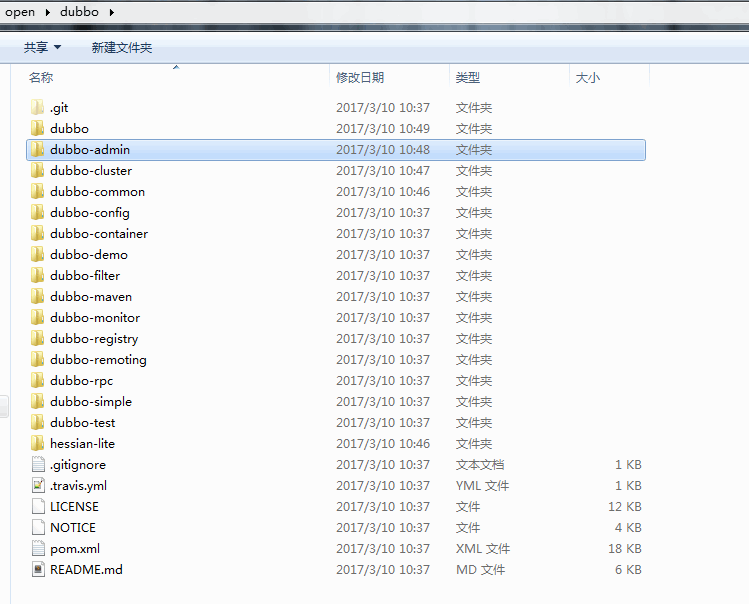
Task: Click the pom.xml file icon
Action: pos(38,549)
